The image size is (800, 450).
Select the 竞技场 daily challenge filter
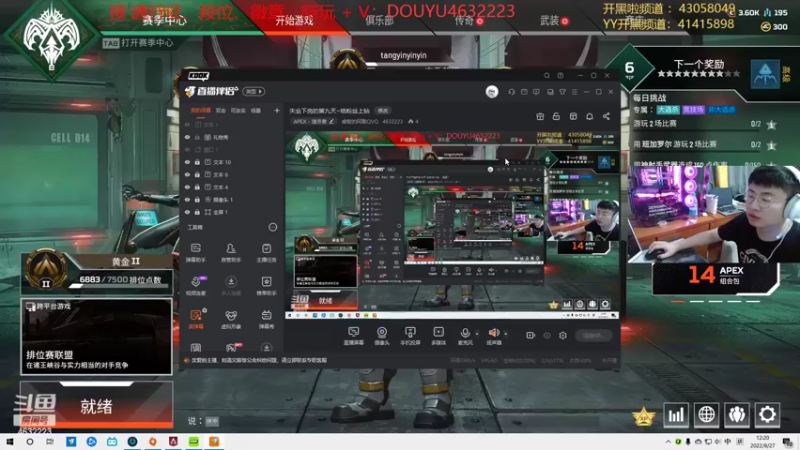(x=693, y=110)
